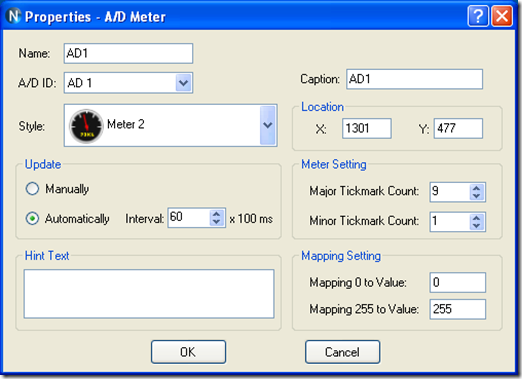Viewport: 522px width, 379px height.
Task: Decrease Minor Tickmark Count
Action: (477, 226)
